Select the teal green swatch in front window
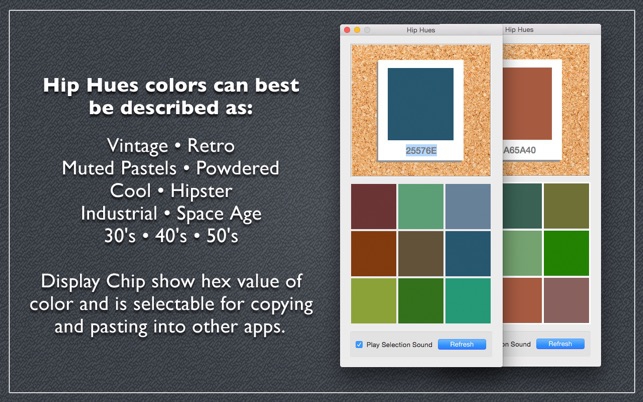Screen dimensions: 643x402 coord(468,301)
